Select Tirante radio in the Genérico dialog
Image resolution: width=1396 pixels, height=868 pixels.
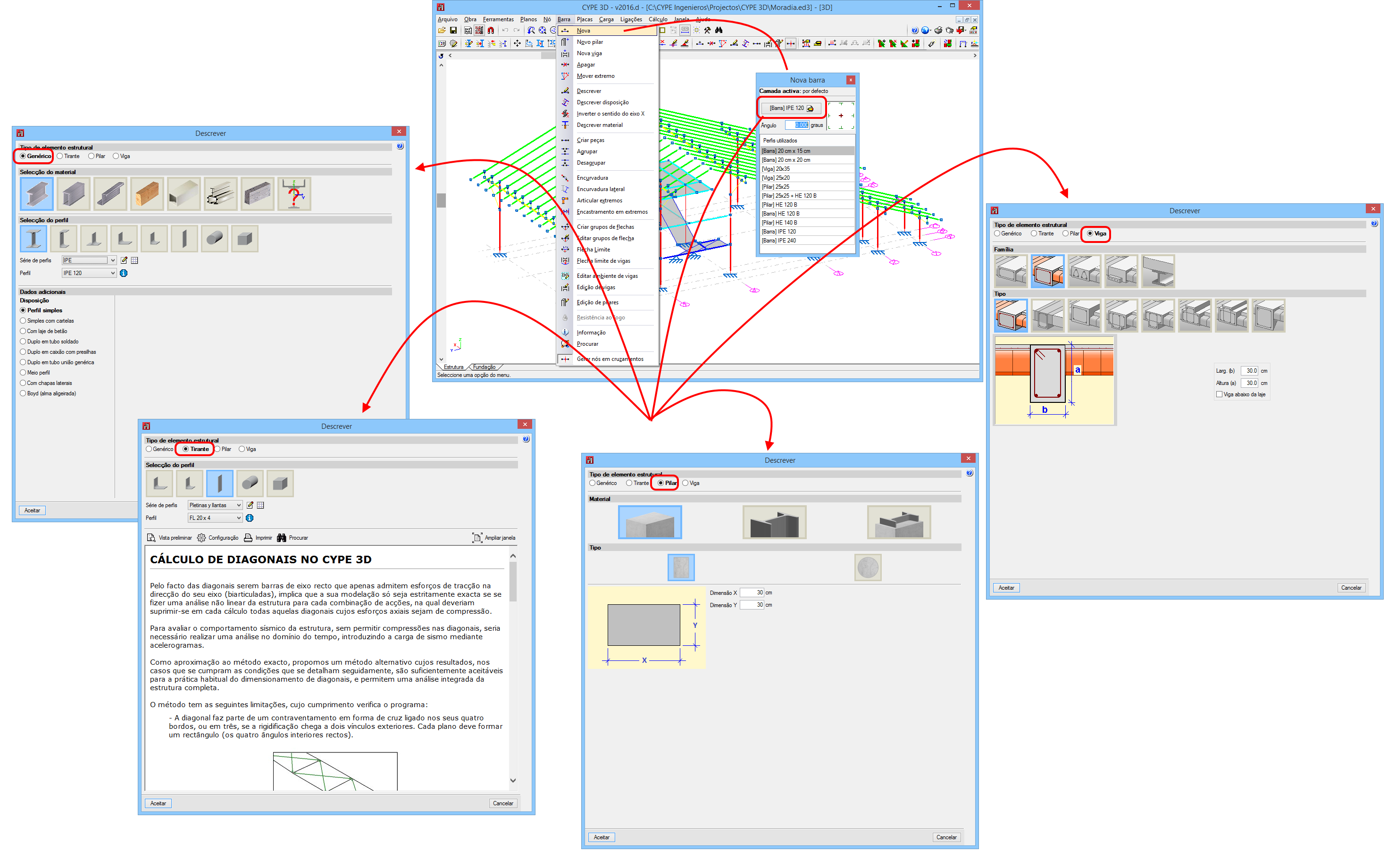coord(68,156)
